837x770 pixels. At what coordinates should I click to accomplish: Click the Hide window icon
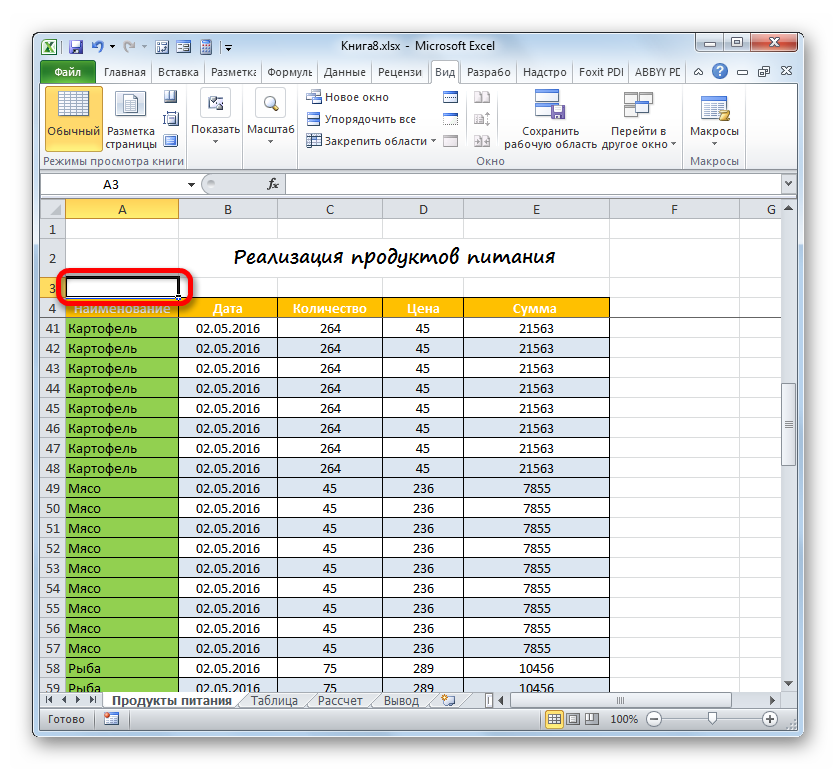pos(451,119)
